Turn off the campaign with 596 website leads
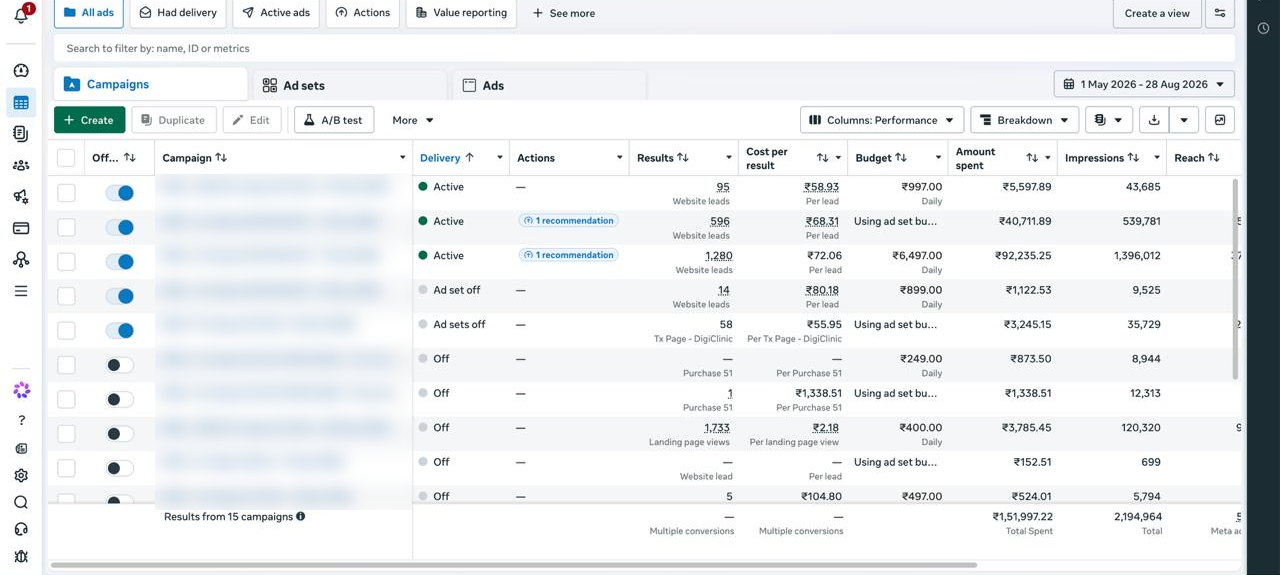The height and width of the screenshot is (575, 1280). click(x=119, y=227)
